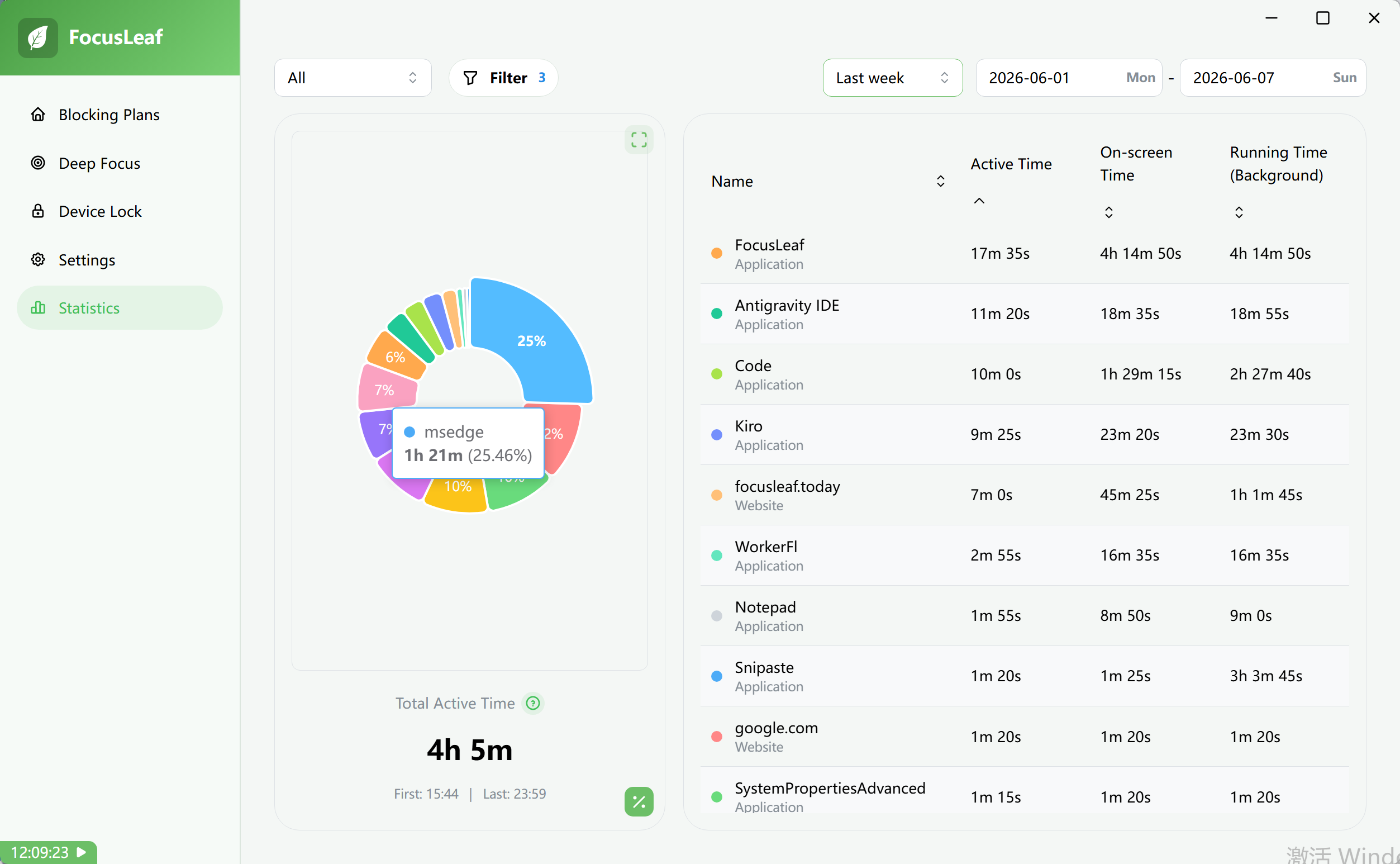Viewport: 1400px width, 864px height.
Task: Sort by Active Time column arrow
Action: pos(979,201)
